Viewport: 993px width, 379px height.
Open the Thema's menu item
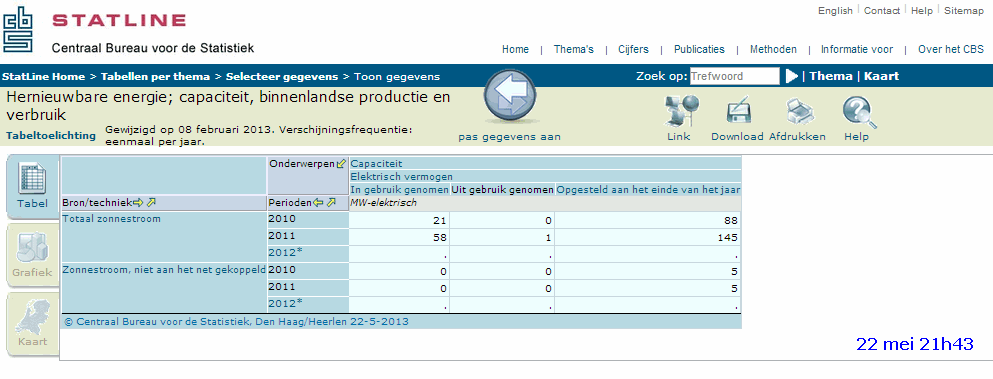pos(574,49)
